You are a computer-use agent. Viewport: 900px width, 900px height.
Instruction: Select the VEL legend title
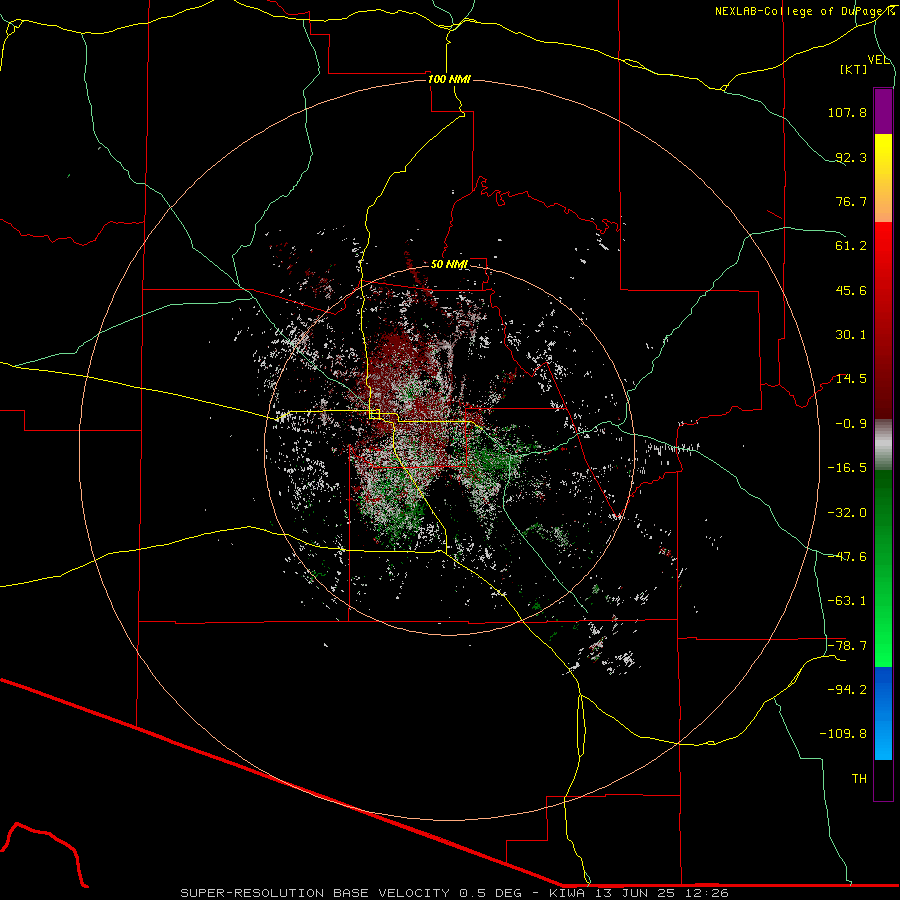tap(878, 60)
